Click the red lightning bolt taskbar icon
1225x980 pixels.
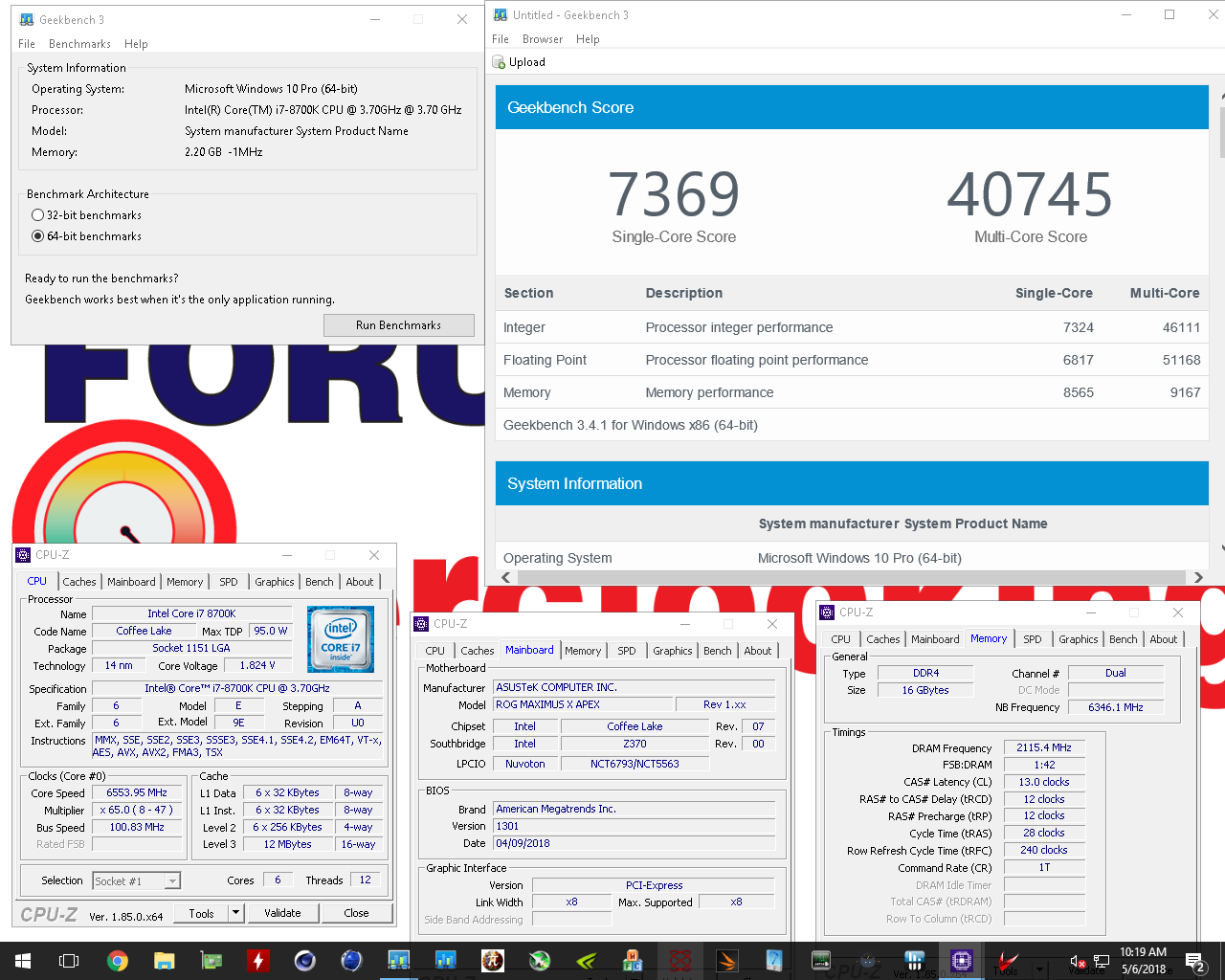pos(258,961)
